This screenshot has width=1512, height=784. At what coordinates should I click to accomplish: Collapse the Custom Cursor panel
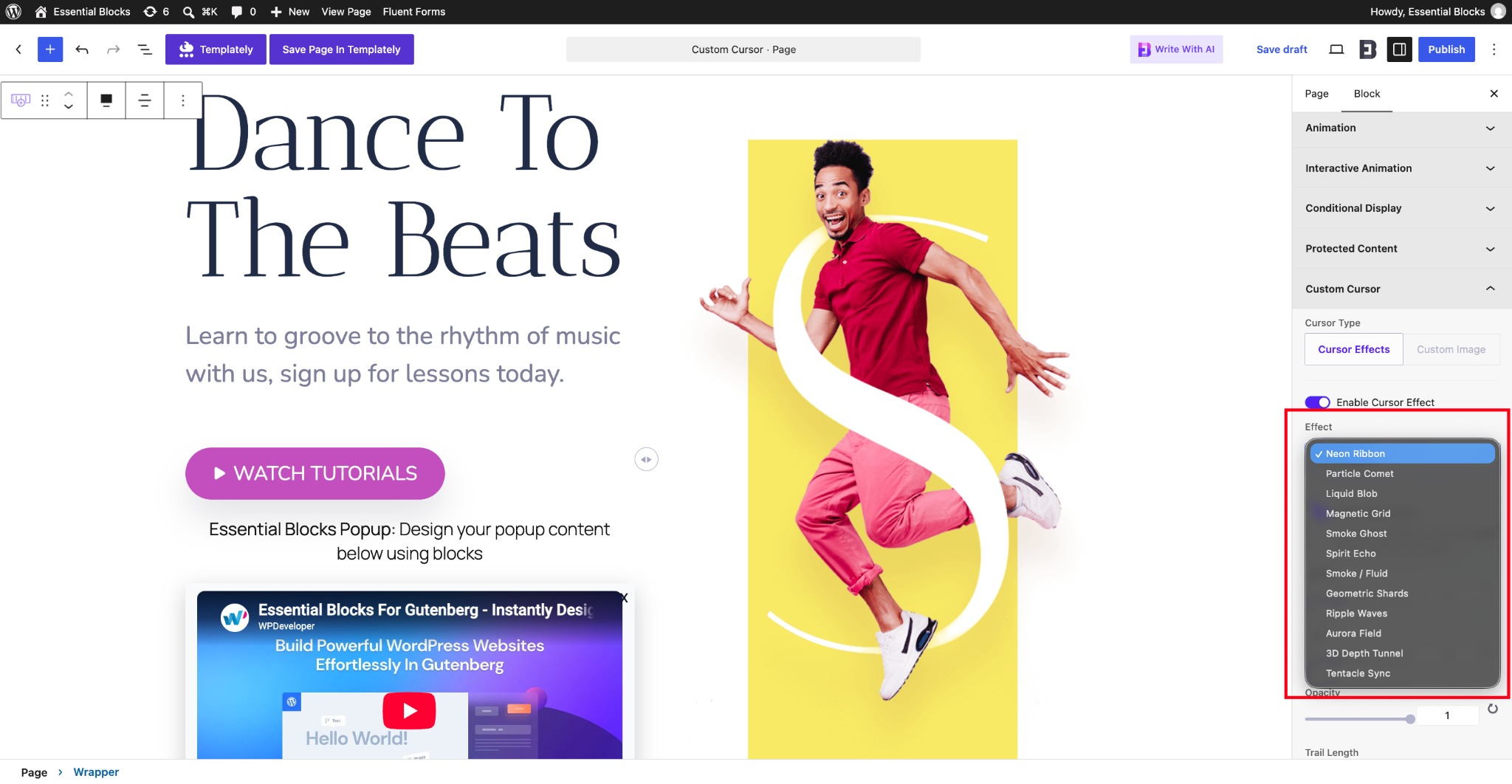point(1401,289)
